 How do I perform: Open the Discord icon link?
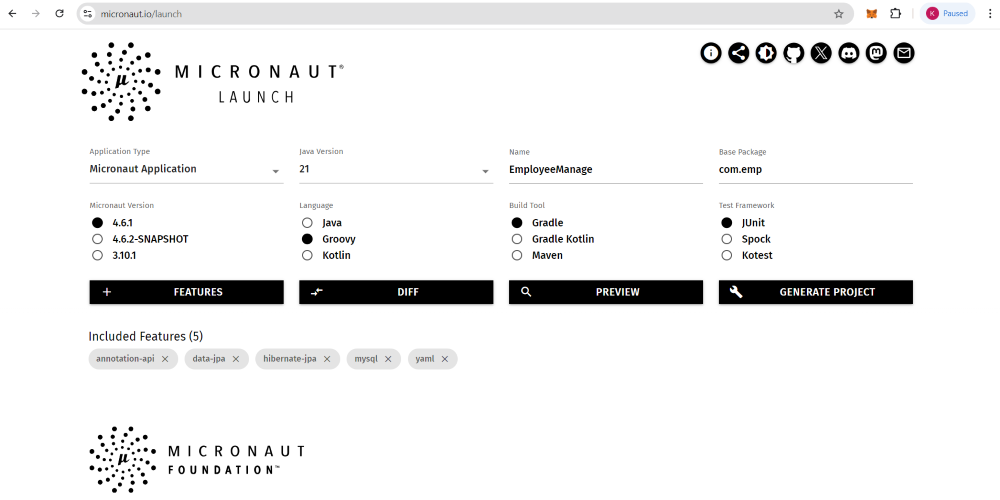pyautogui.click(x=848, y=53)
